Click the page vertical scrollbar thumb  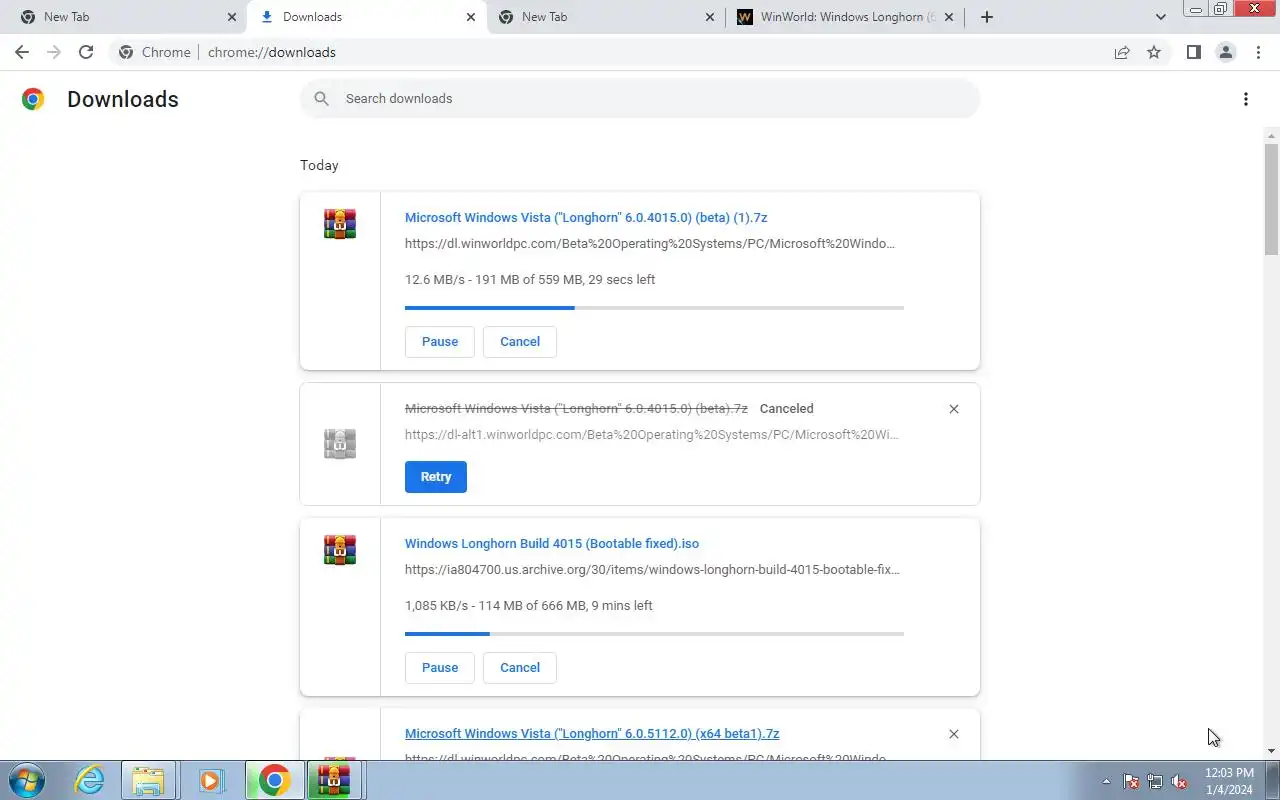point(1271,199)
